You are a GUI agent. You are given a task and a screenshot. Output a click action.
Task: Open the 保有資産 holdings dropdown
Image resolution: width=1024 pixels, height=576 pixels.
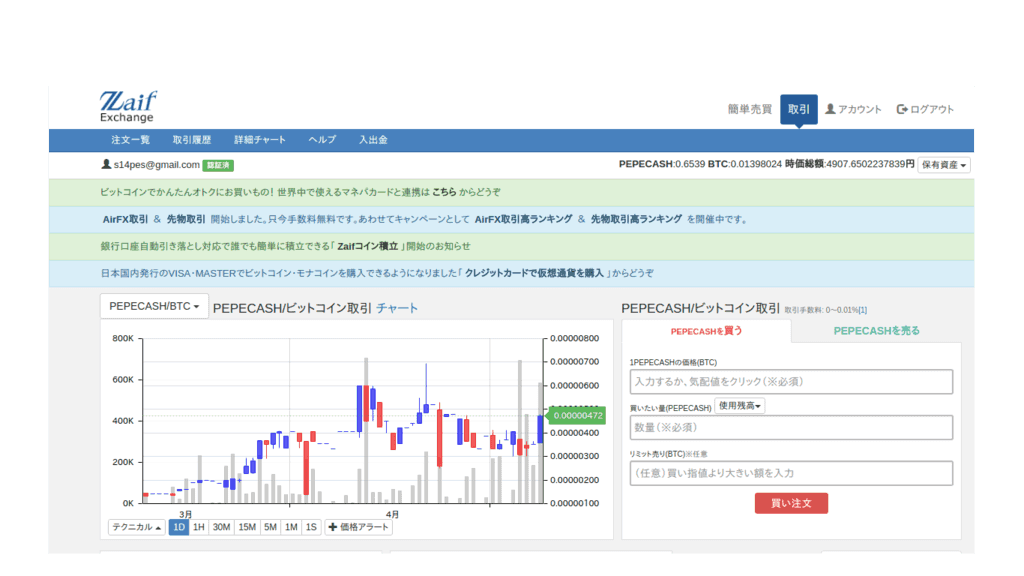coord(943,165)
